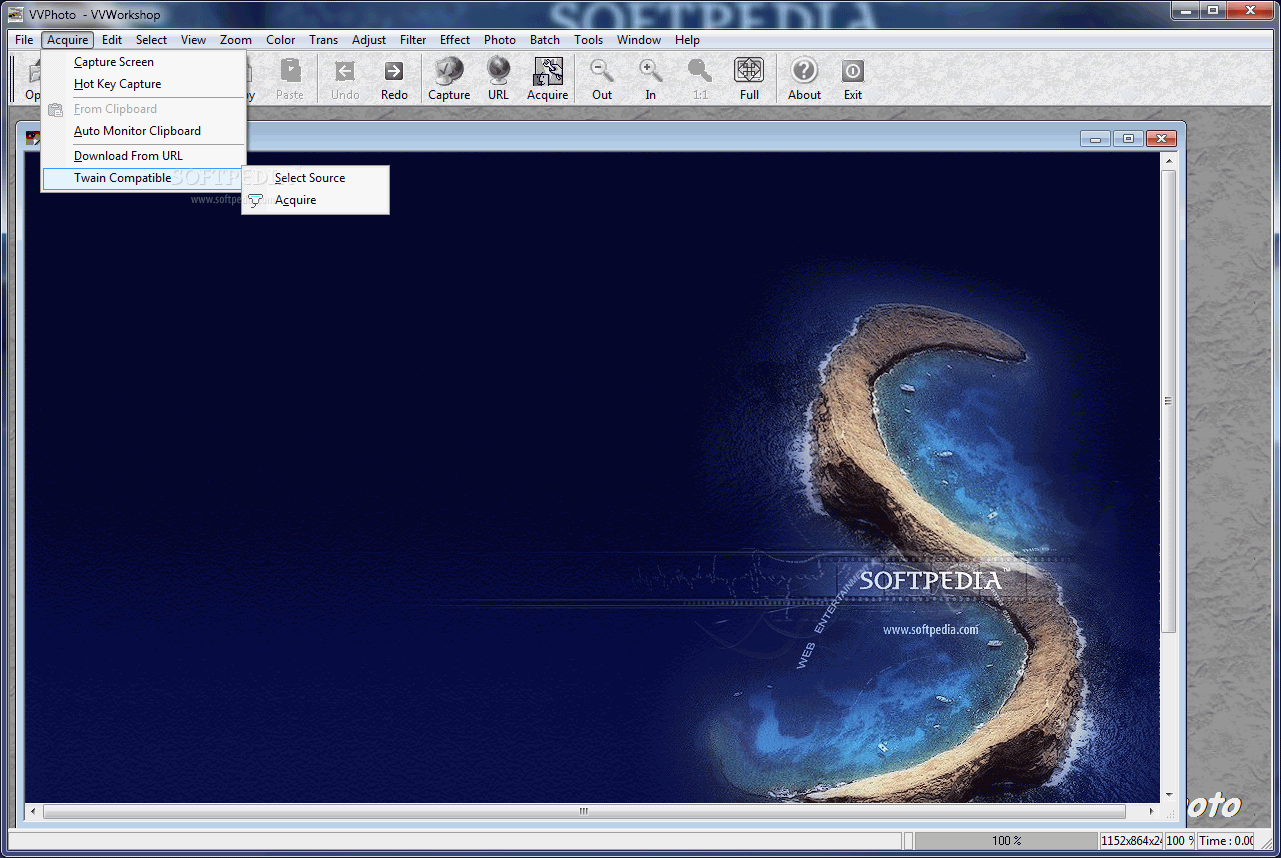Open the File menu
Viewport: 1281px width, 858px height.
pos(24,40)
